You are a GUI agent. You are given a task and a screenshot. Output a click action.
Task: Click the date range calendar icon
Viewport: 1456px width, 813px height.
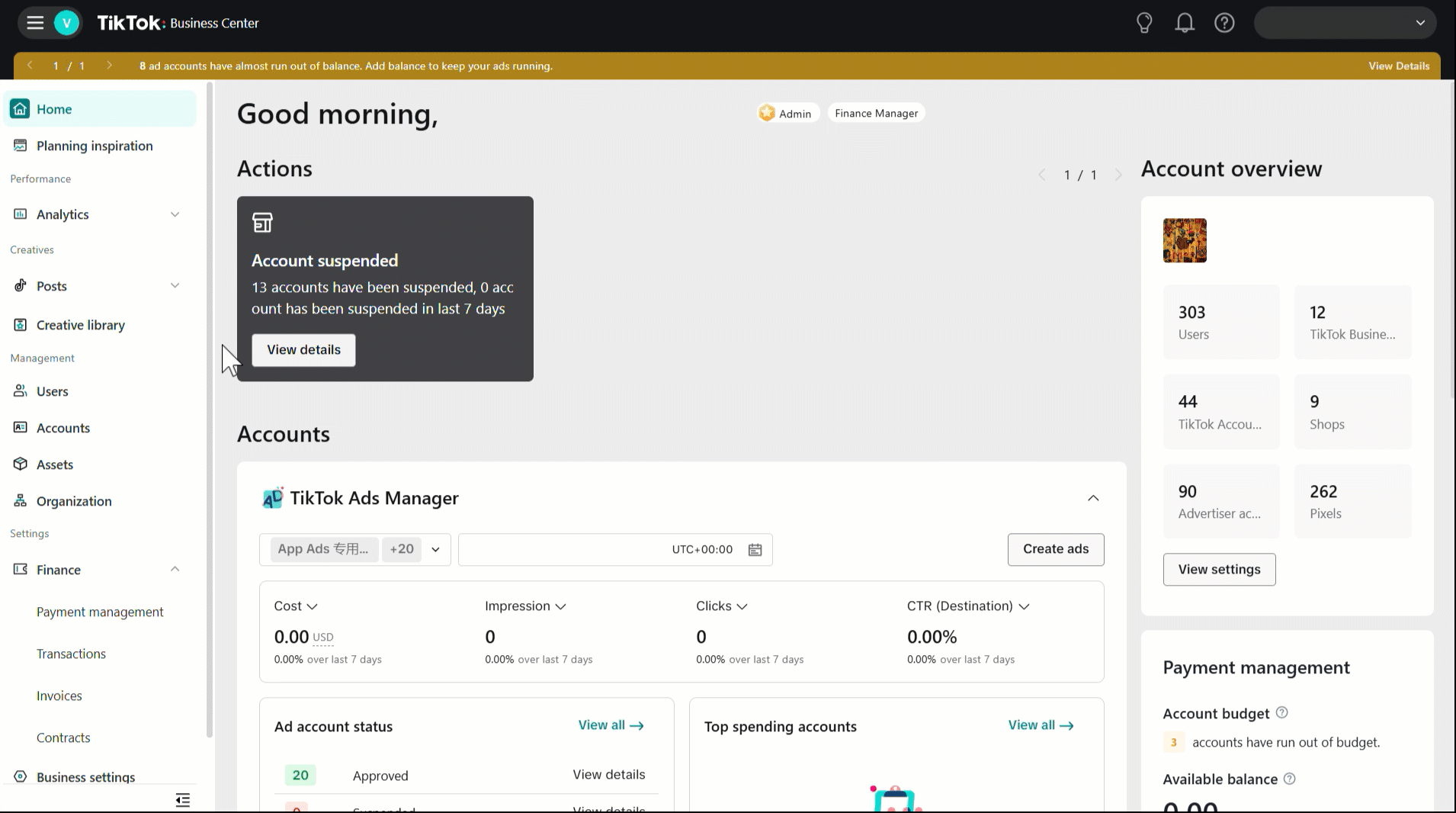click(x=754, y=549)
